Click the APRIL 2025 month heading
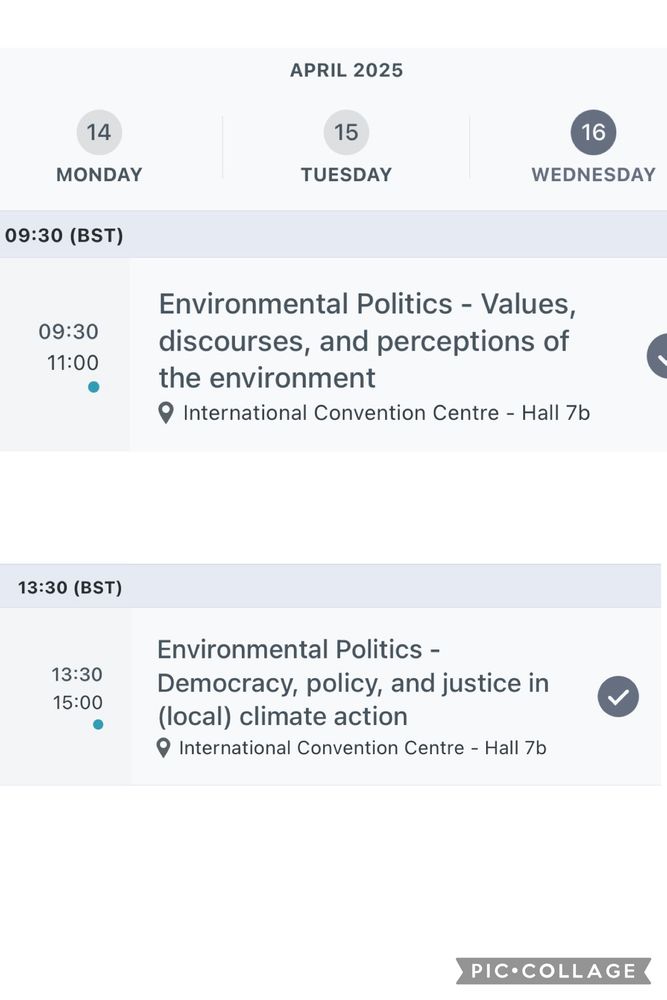This screenshot has width=667, height=1000. coord(346,70)
